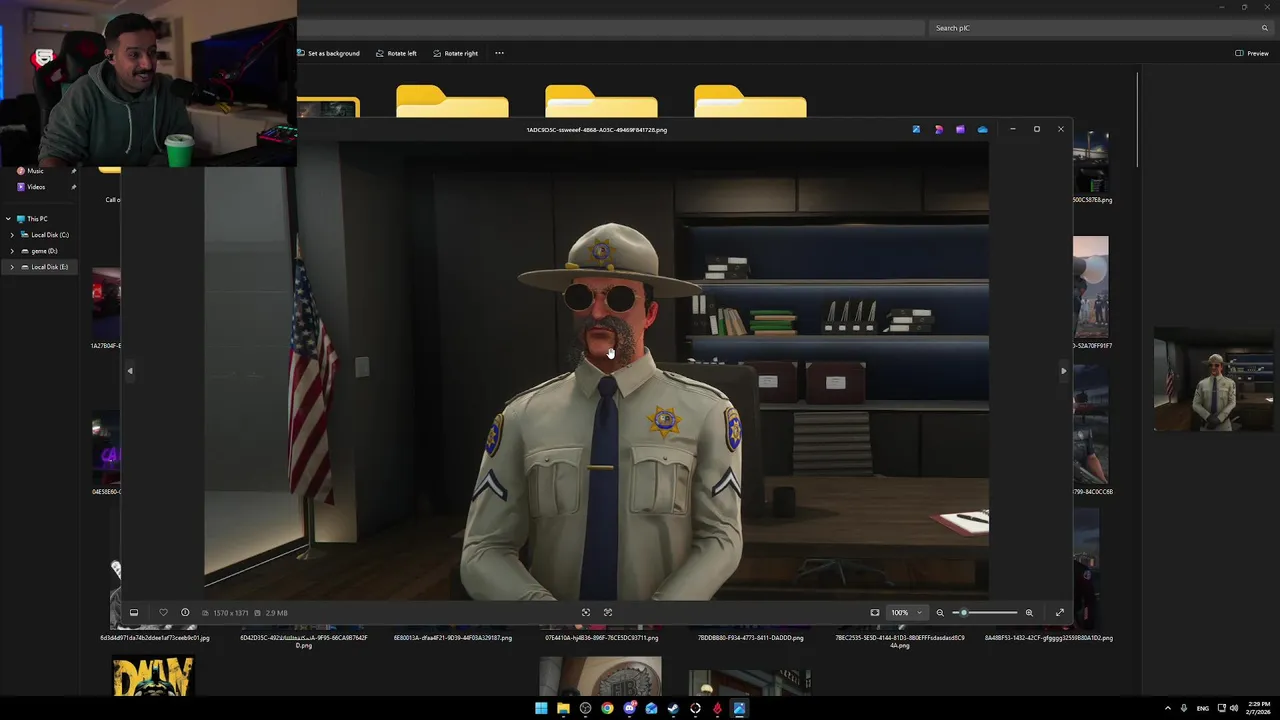Open the See more (three dots) menu
Viewport: 1280px width, 720px height.
(499, 53)
